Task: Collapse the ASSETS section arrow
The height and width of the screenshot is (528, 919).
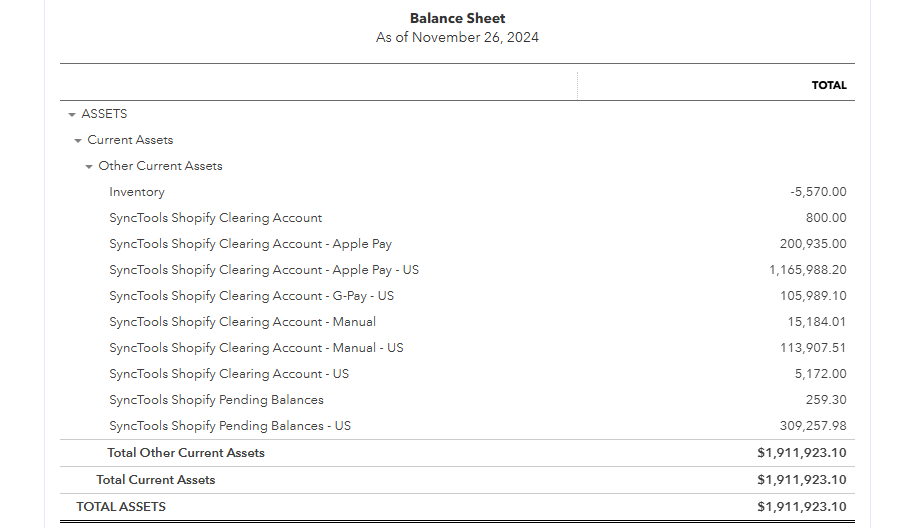Action: [x=72, y=115]
